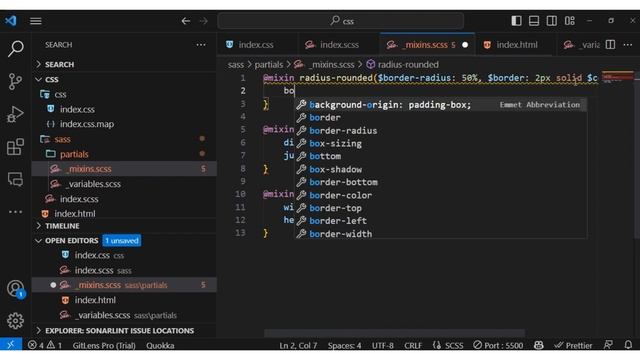The image size is (640, 360).
Task: Open the Customize Layout icon
Action: pyautogui.click(x=570, y=21)
